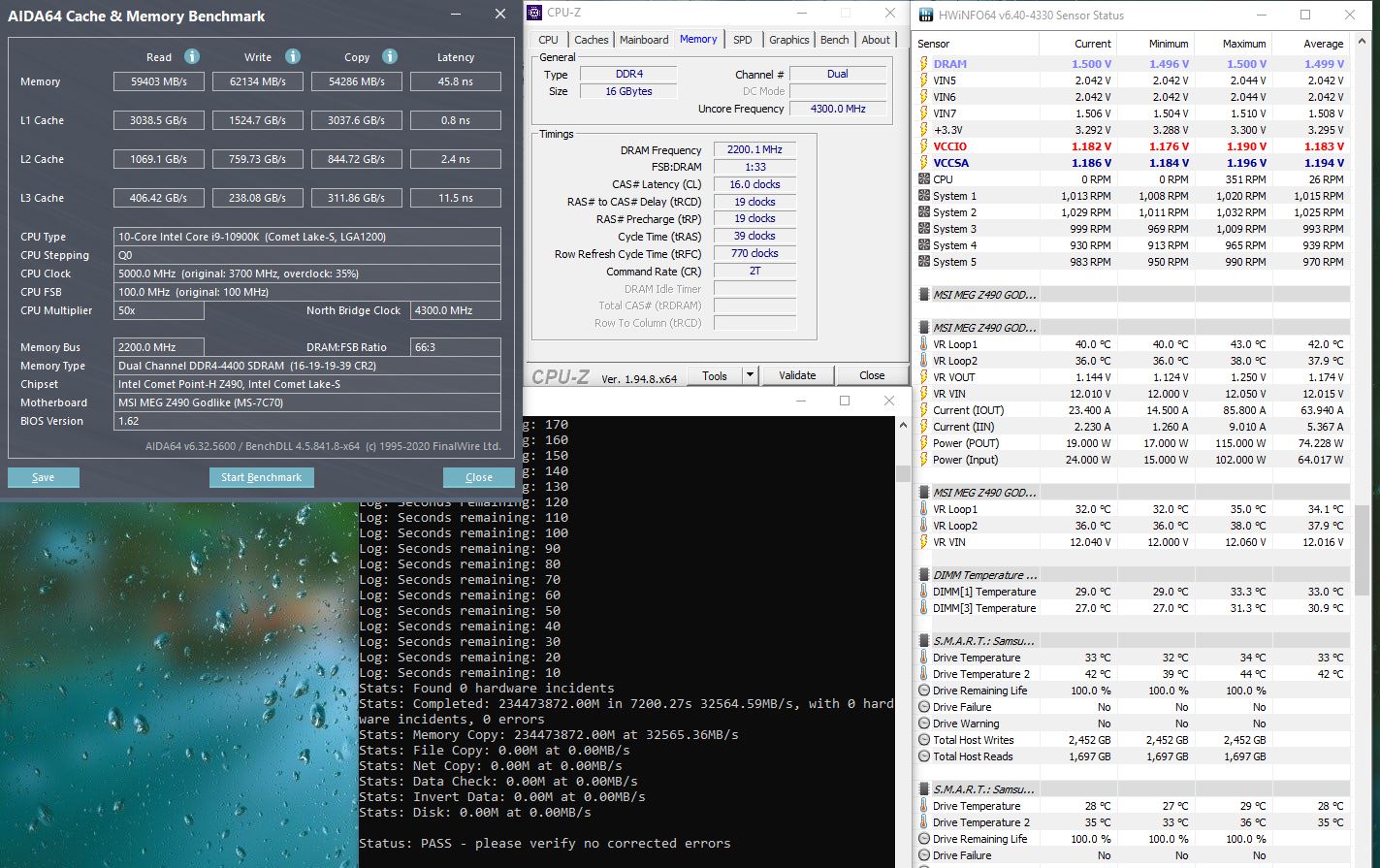Click the DIMM[3] Temperature thermometer icon
The height and width of the screenshot is (868, 1380).
(924, 608)
